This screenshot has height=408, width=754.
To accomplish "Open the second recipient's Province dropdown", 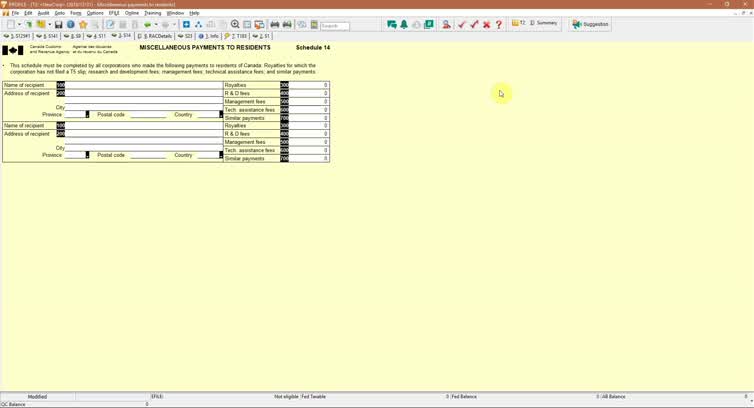I will [87, 155].
